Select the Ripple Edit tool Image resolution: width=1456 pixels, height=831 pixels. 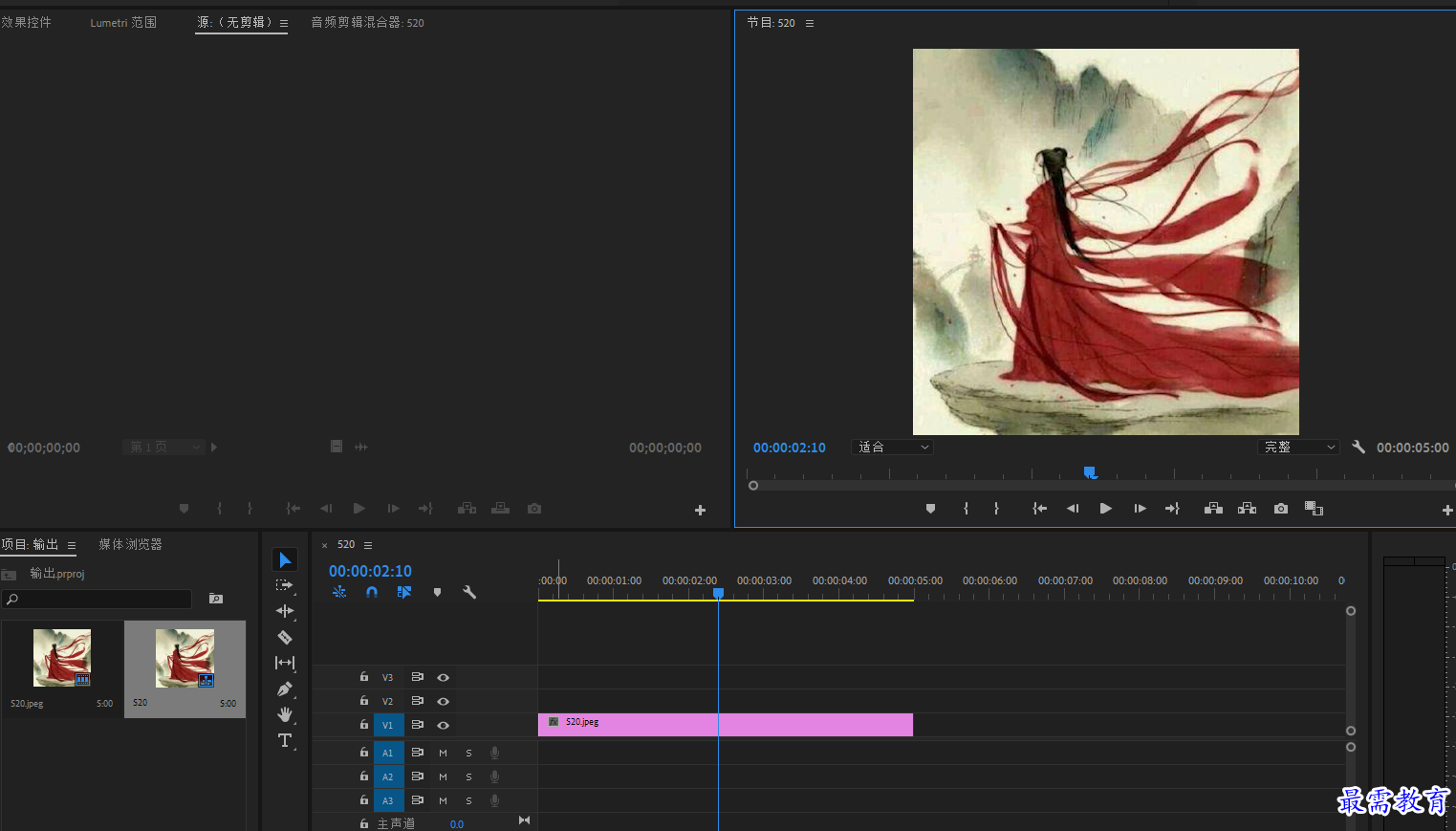coord(285,611)
